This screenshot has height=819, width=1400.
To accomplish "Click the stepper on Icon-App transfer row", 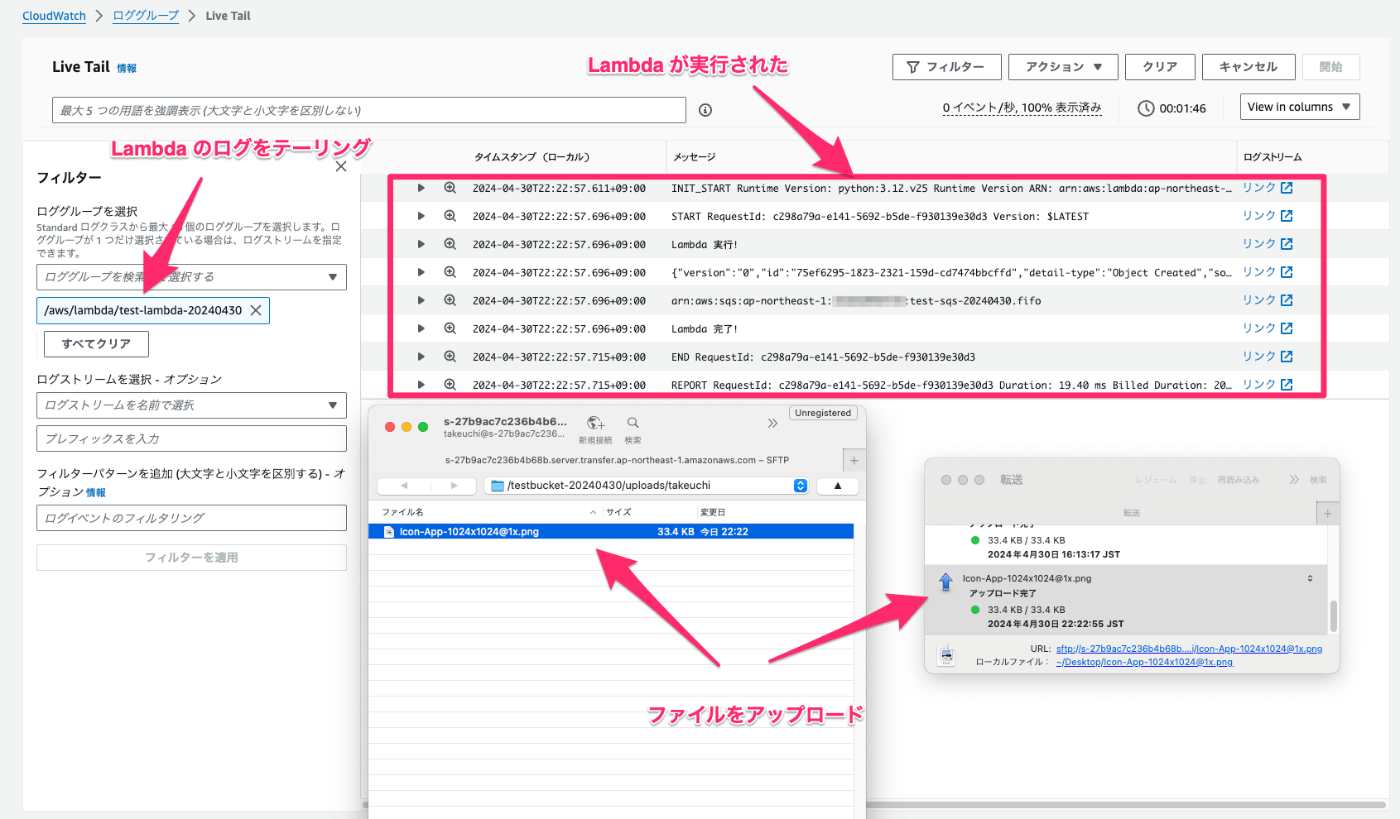I will [1310, 578].
